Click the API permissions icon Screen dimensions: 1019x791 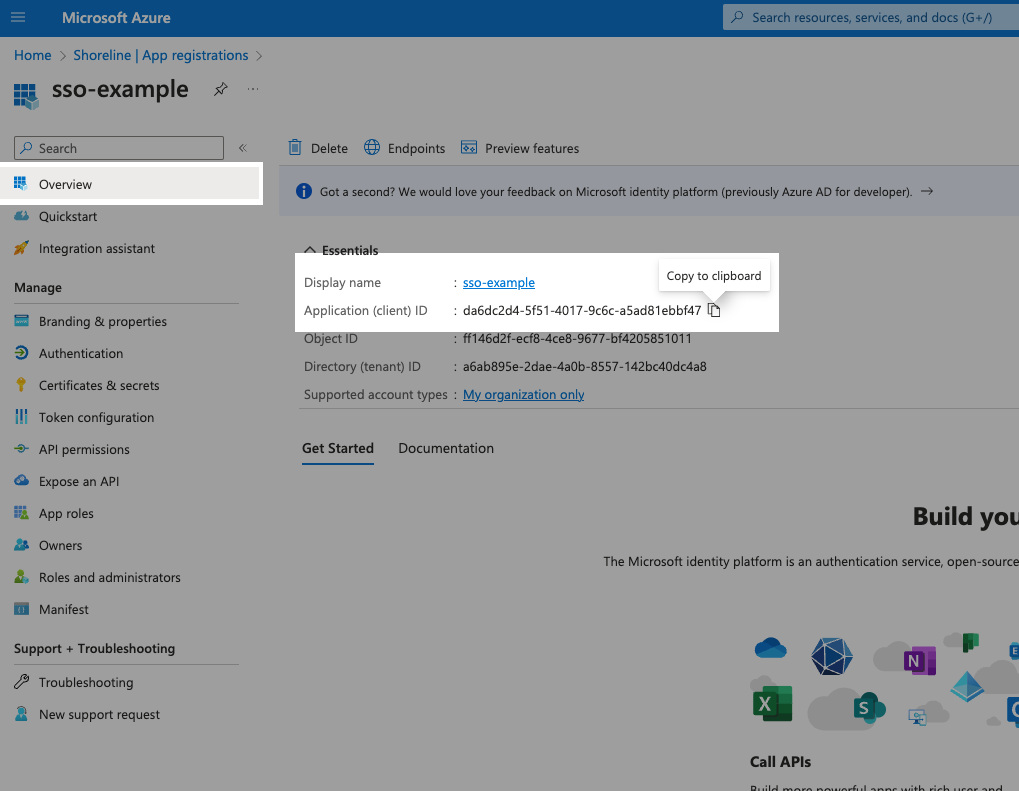click(21, 448)
